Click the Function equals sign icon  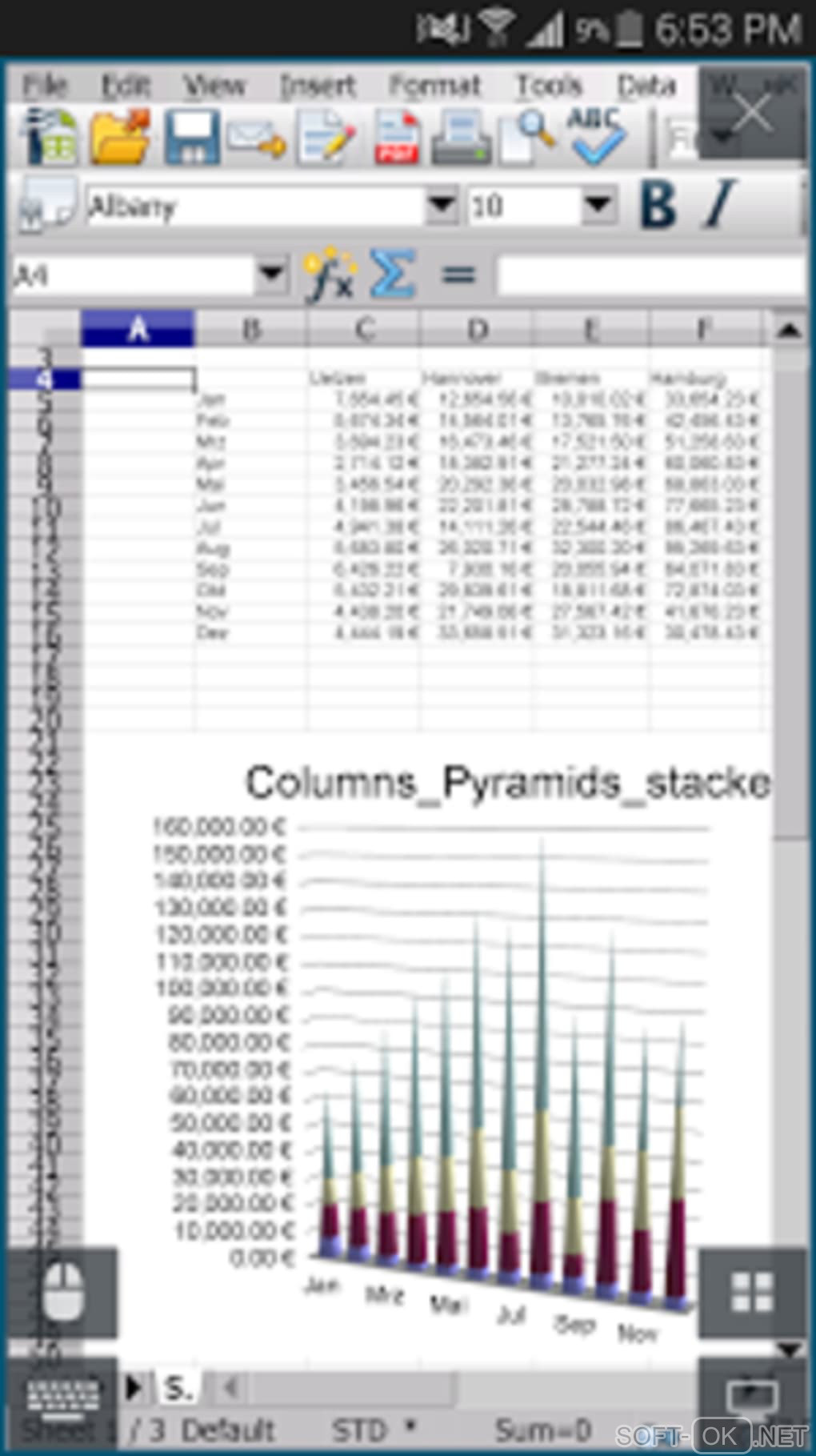click(458, 275)
